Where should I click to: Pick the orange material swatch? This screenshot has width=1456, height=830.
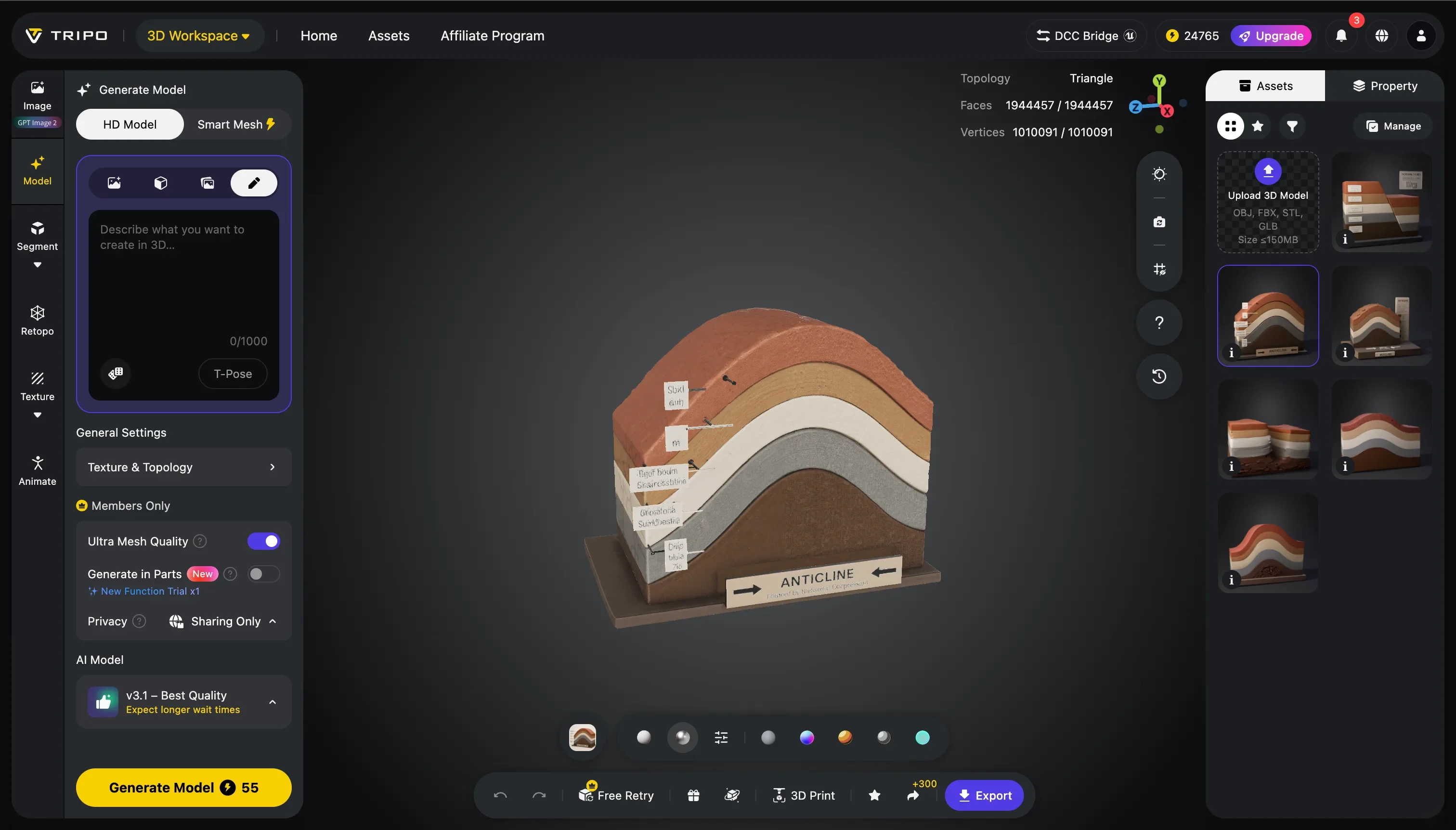(845, 738)
